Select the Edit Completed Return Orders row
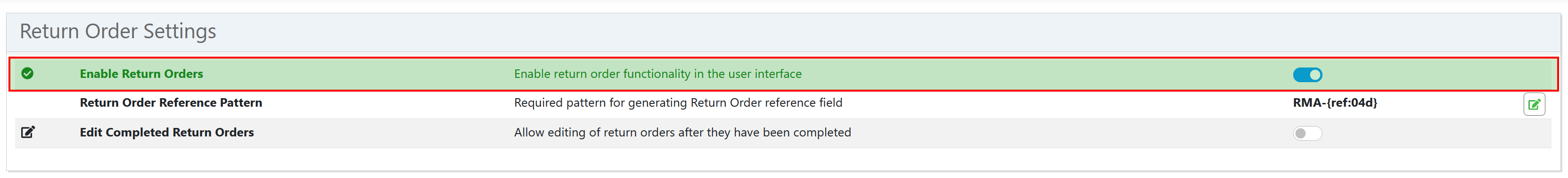Viewport: 1568px width, 178px height. tap(783, 133)
